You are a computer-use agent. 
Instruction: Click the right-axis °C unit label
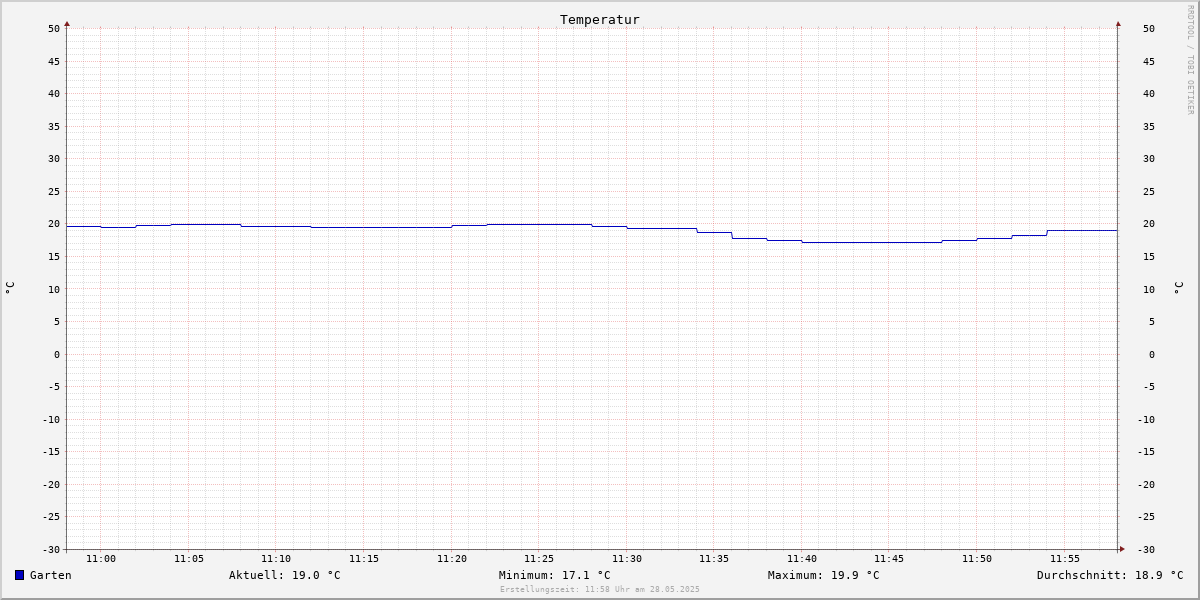click(1178, 288)
